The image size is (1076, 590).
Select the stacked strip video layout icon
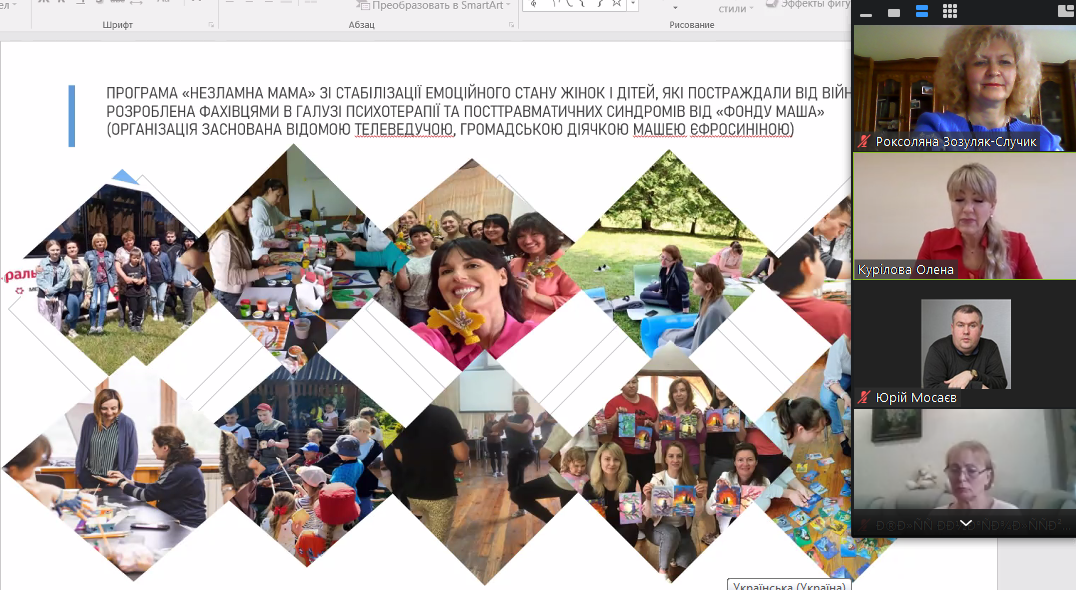[921, 12]
